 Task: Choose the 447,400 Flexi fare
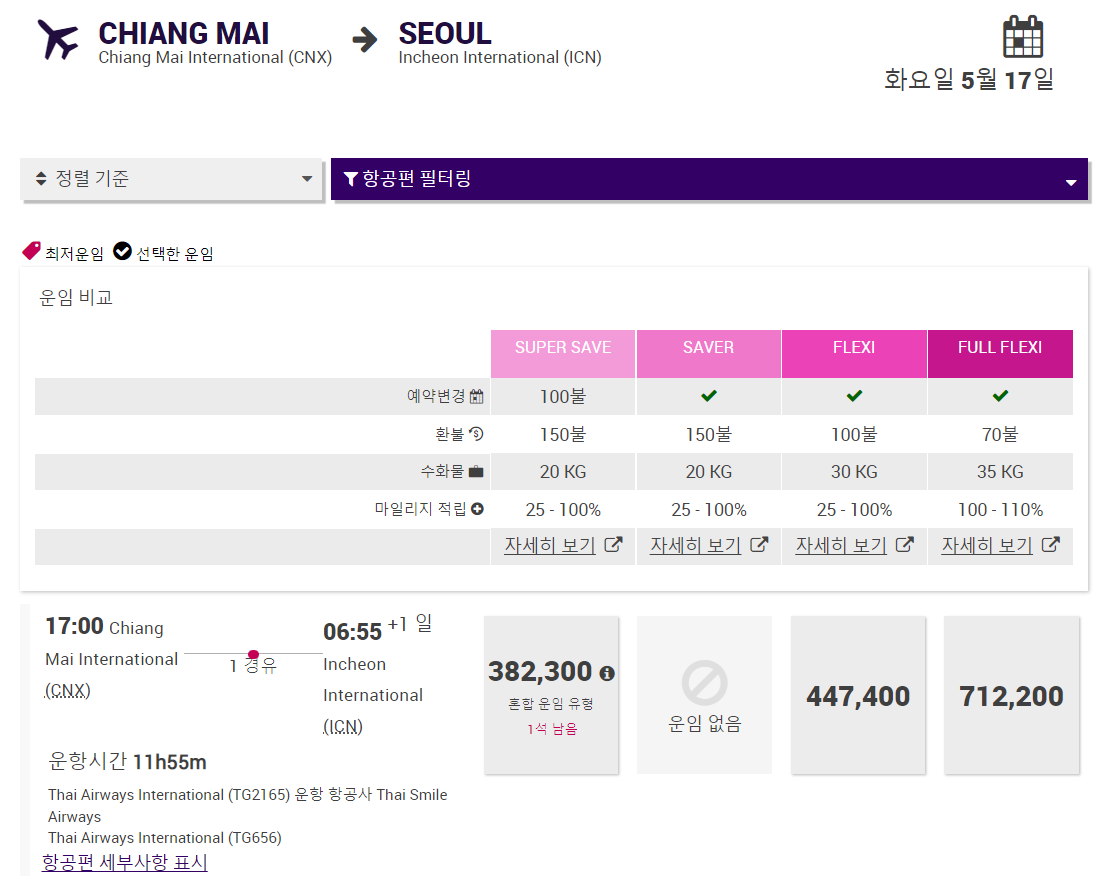[x=858, y=695]
